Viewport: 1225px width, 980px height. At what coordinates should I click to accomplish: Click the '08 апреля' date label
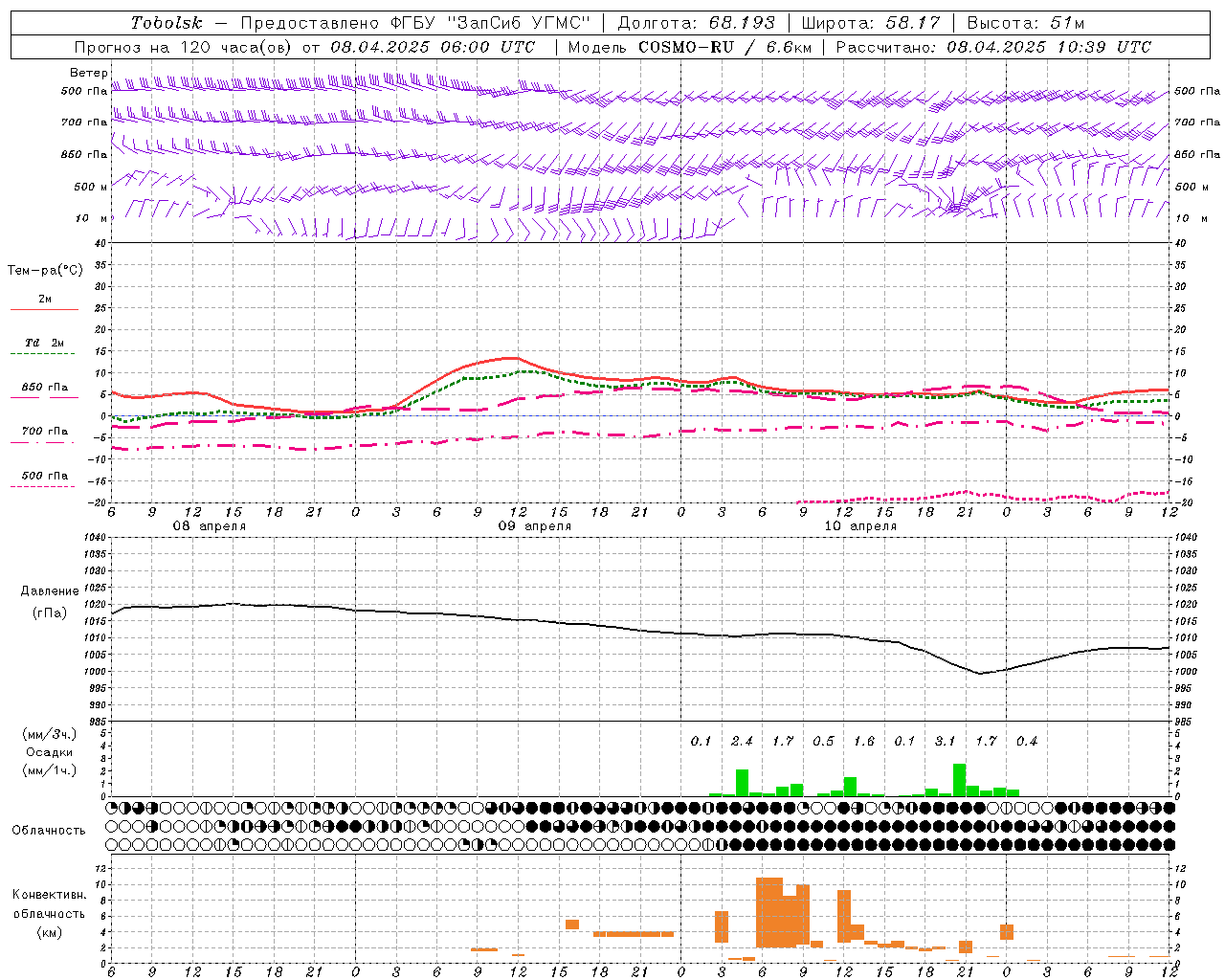point(209,526)
